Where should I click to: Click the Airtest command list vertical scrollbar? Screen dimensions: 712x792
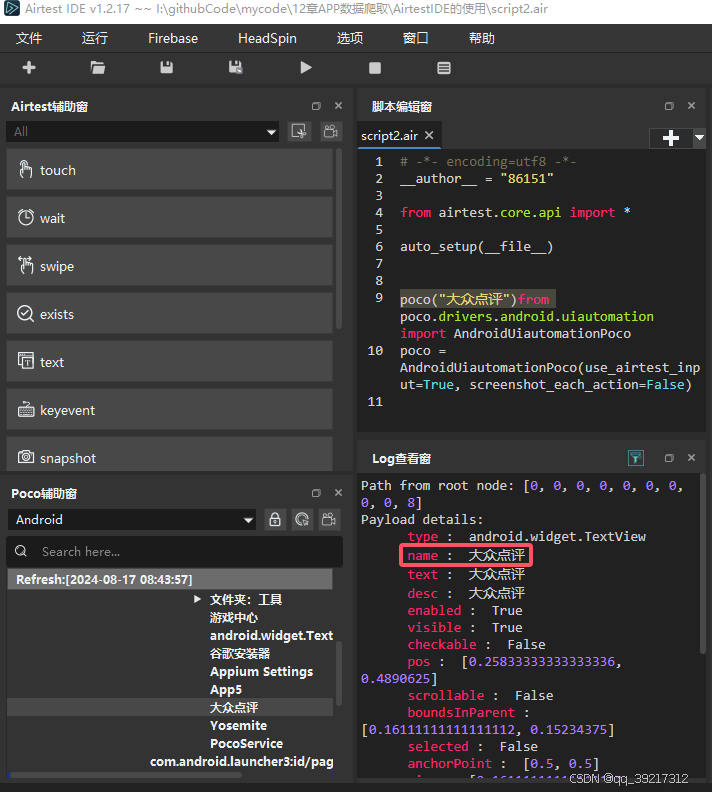tap(338, 238)
